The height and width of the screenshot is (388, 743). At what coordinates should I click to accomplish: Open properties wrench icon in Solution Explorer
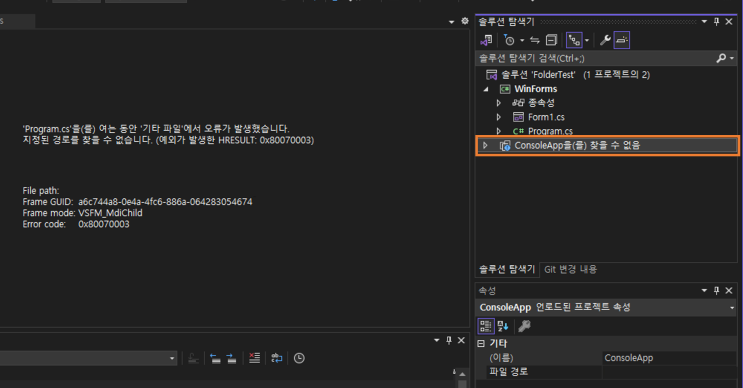click(605, 40)
